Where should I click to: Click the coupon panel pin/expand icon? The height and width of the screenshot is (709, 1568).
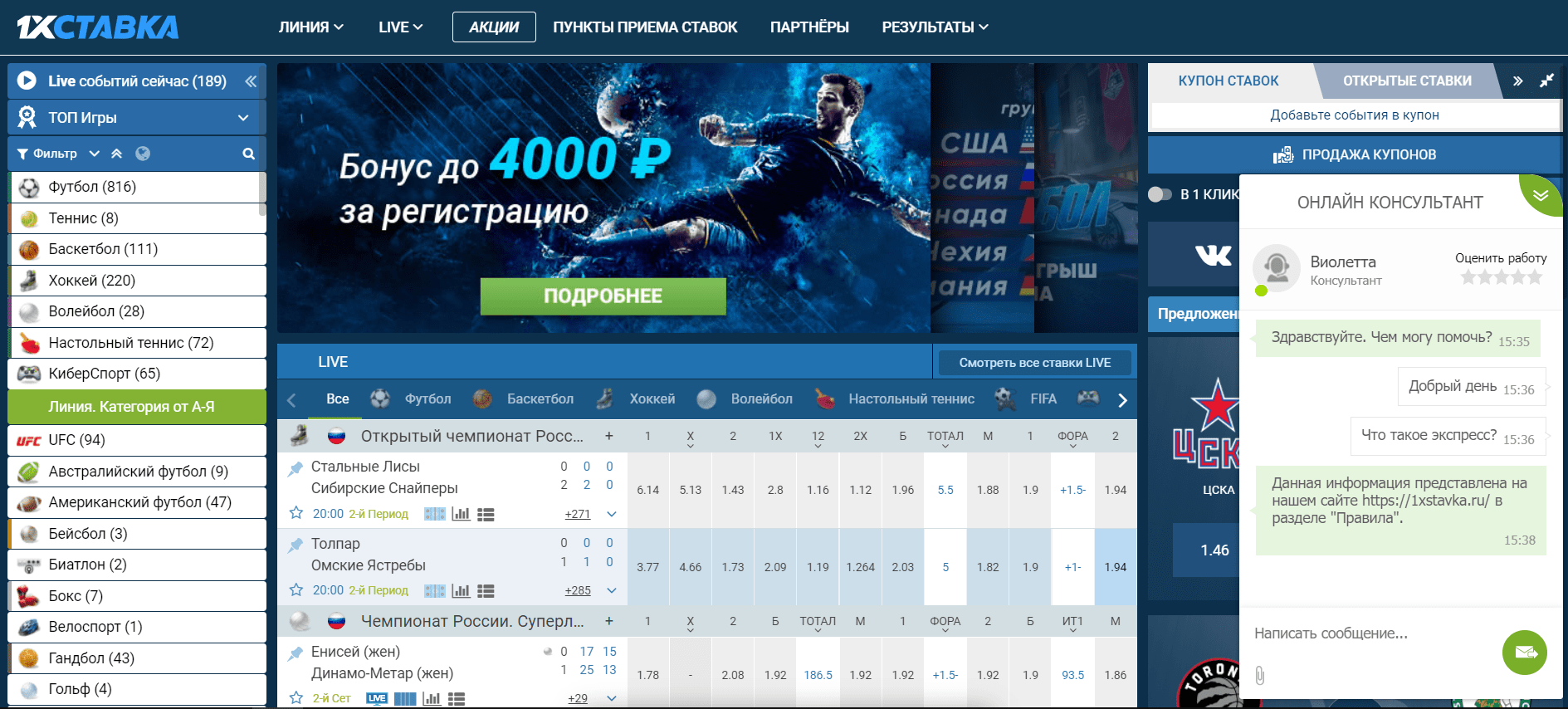[1546, 81]
